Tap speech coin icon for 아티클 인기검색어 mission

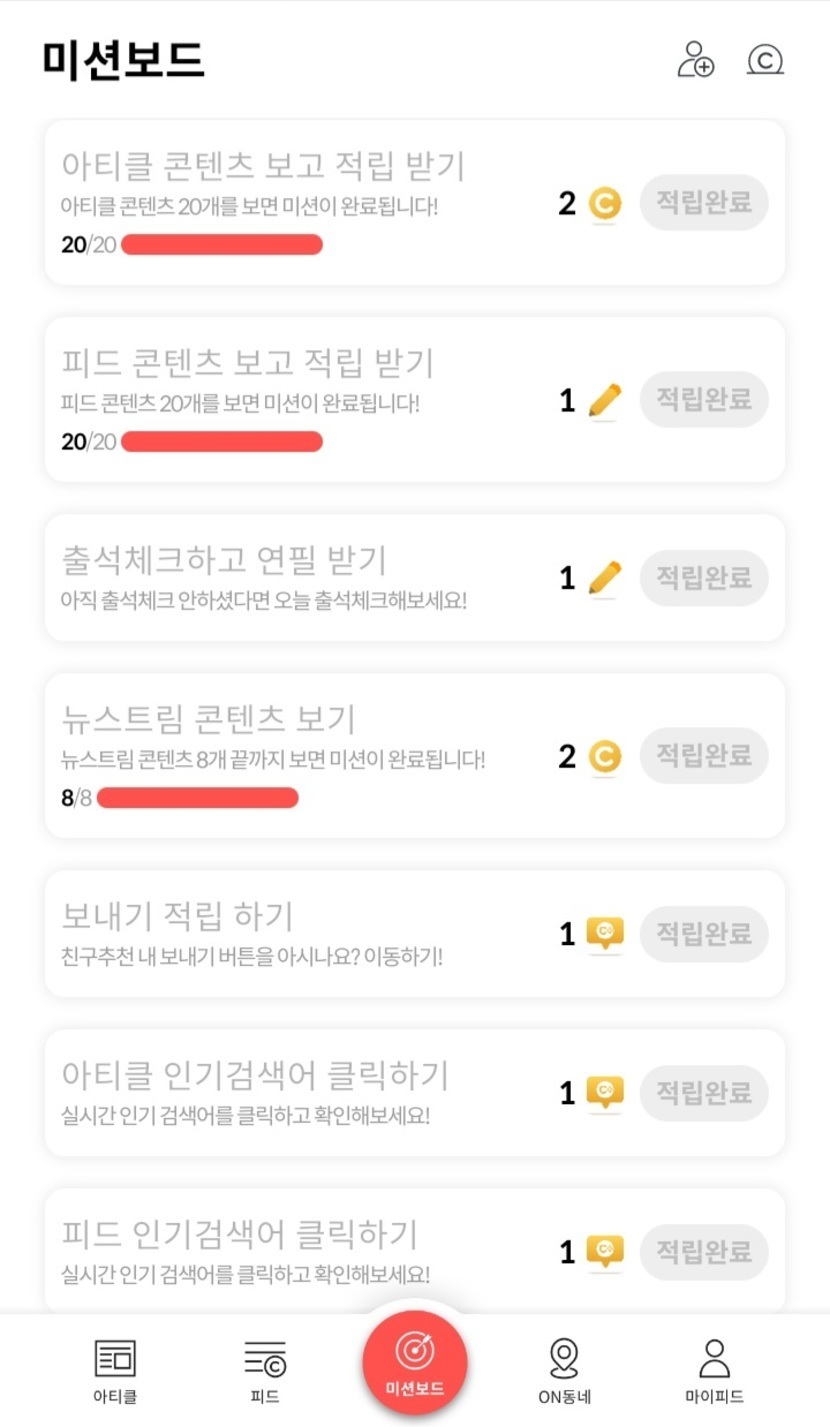click(604, 1093)
